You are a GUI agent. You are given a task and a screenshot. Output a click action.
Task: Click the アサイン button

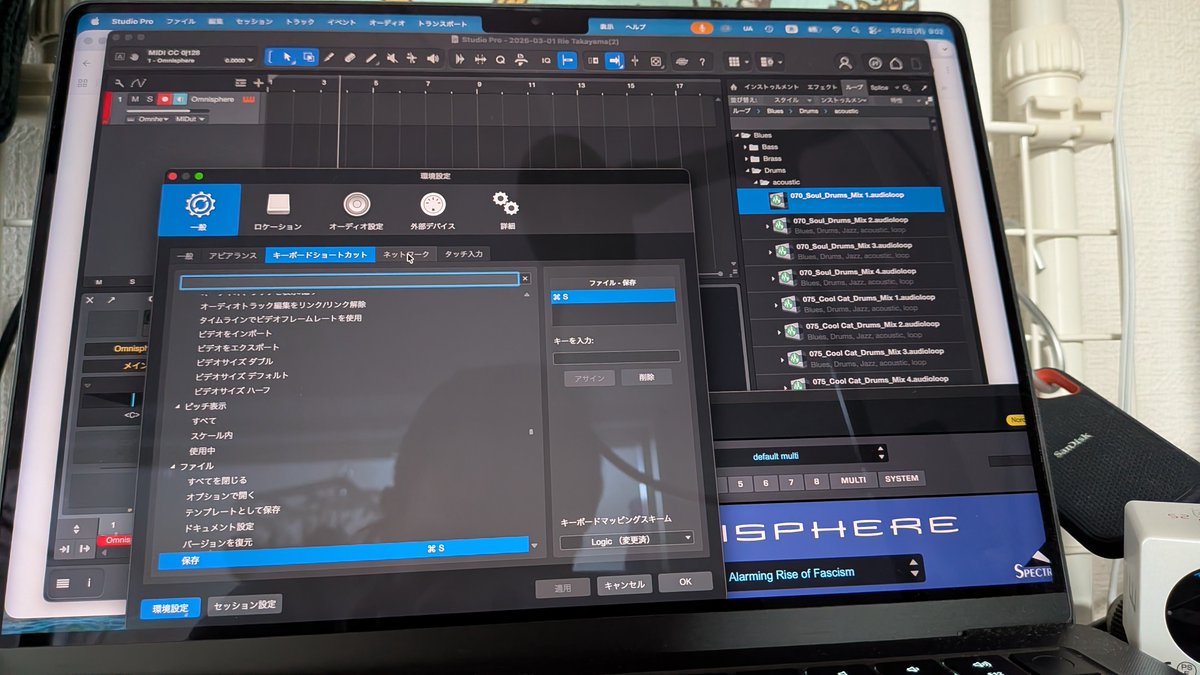point(589,378)
